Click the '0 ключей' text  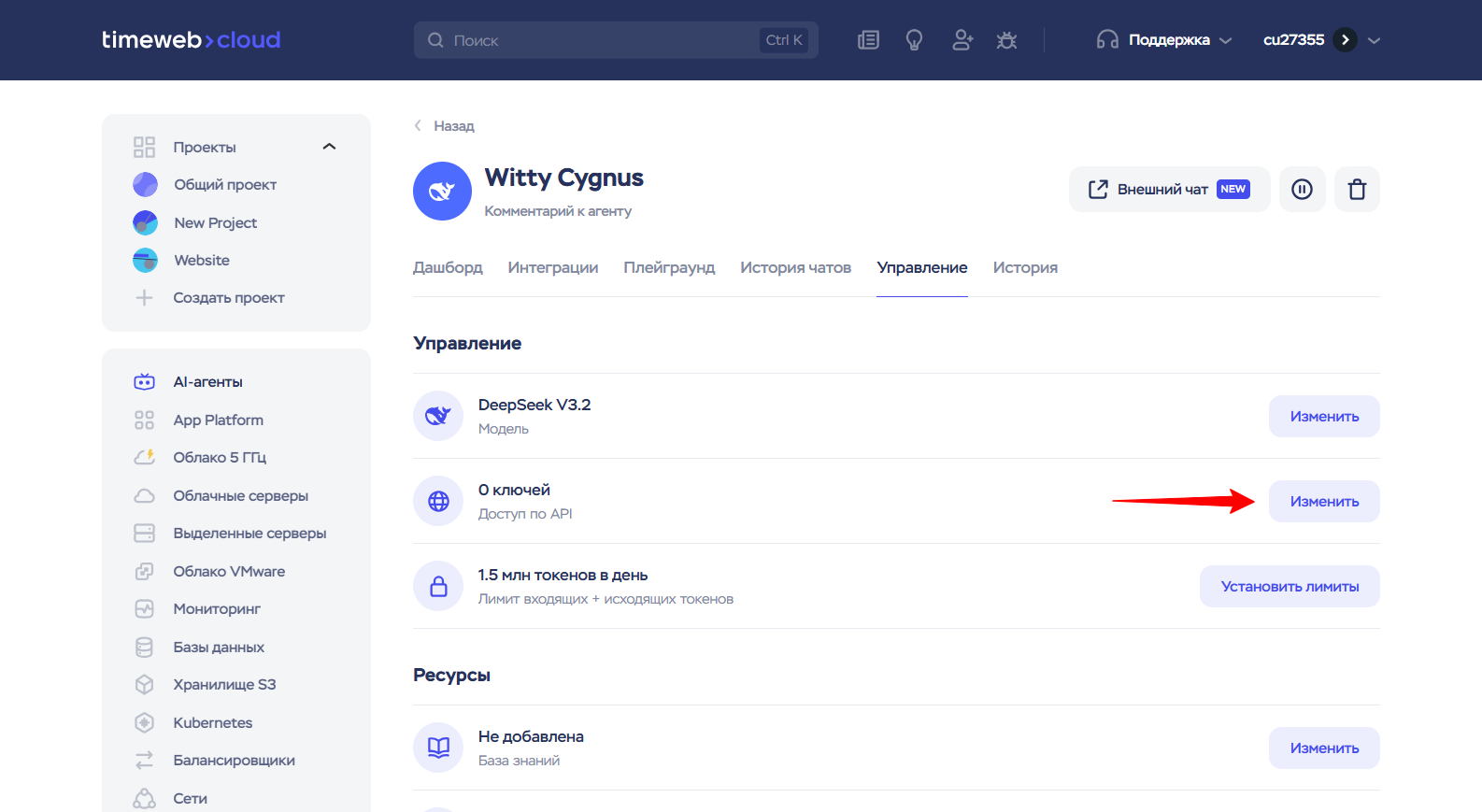pos(514,491)
